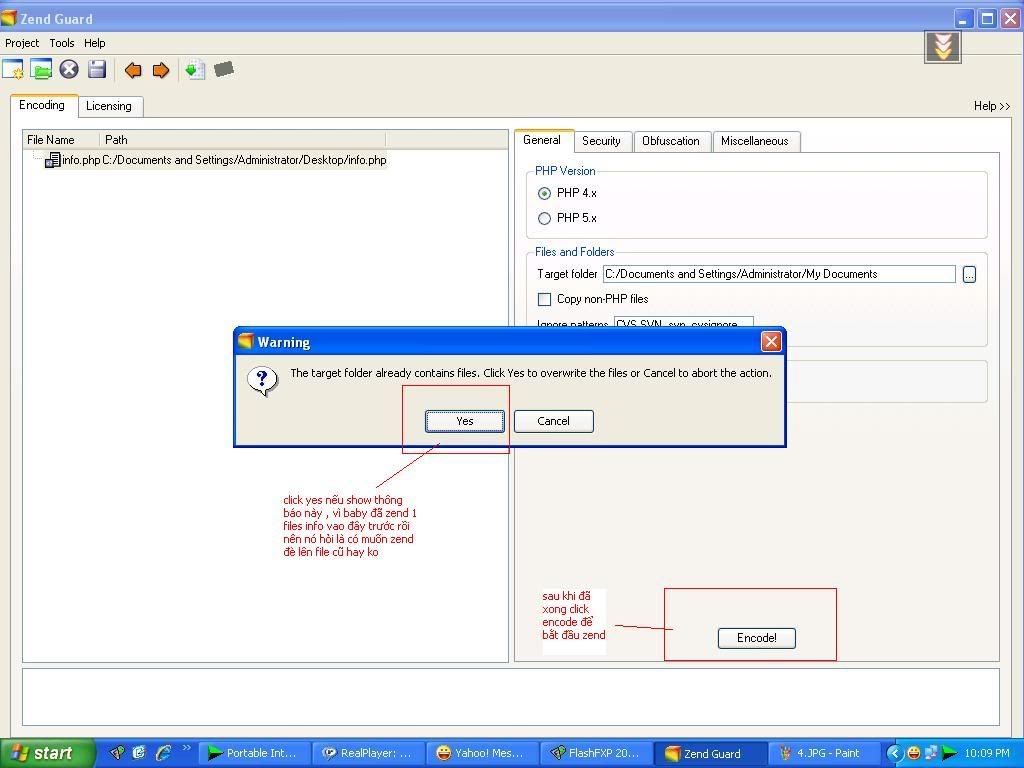Screen dimensions: 1024x768
Task: Select the PHP 5.x radio button
Action: [544, 218]
